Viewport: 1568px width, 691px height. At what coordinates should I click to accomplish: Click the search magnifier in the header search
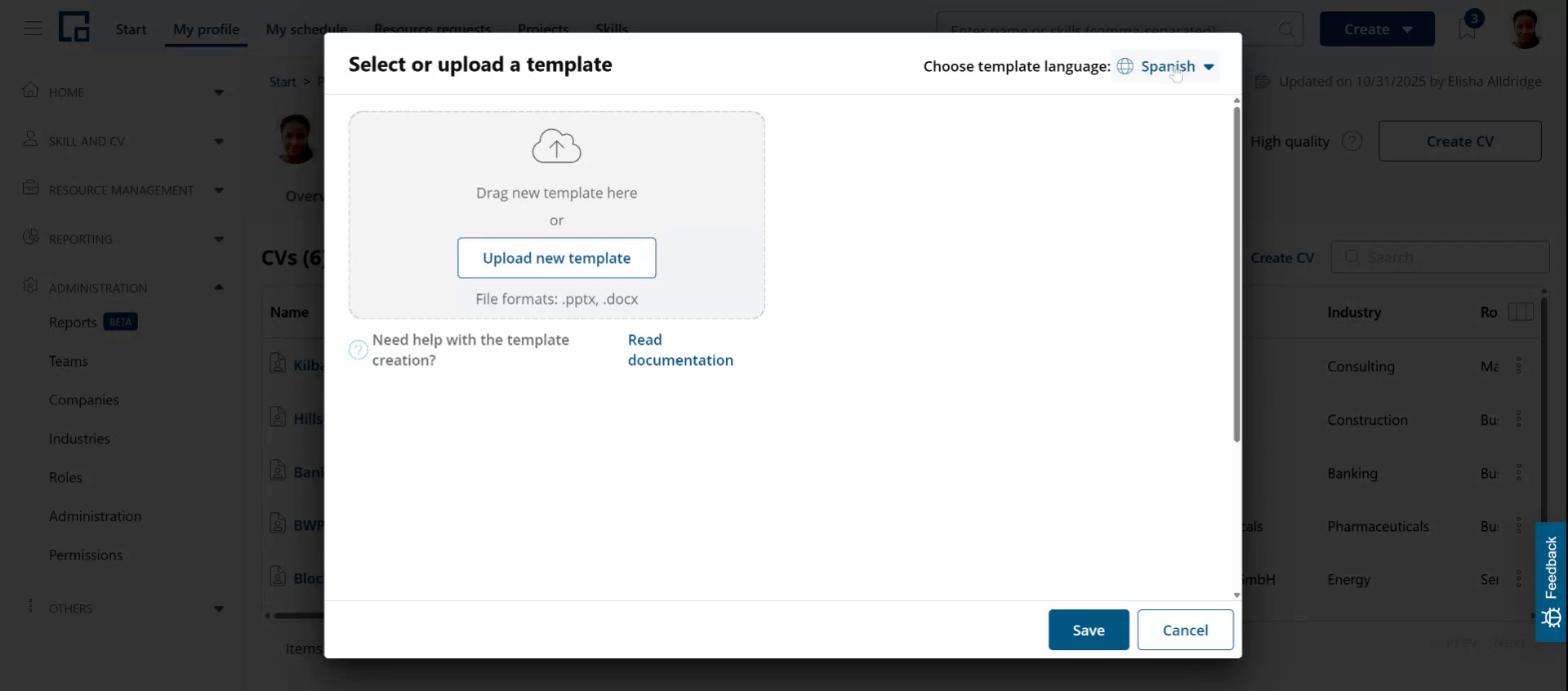[1286, 30]
